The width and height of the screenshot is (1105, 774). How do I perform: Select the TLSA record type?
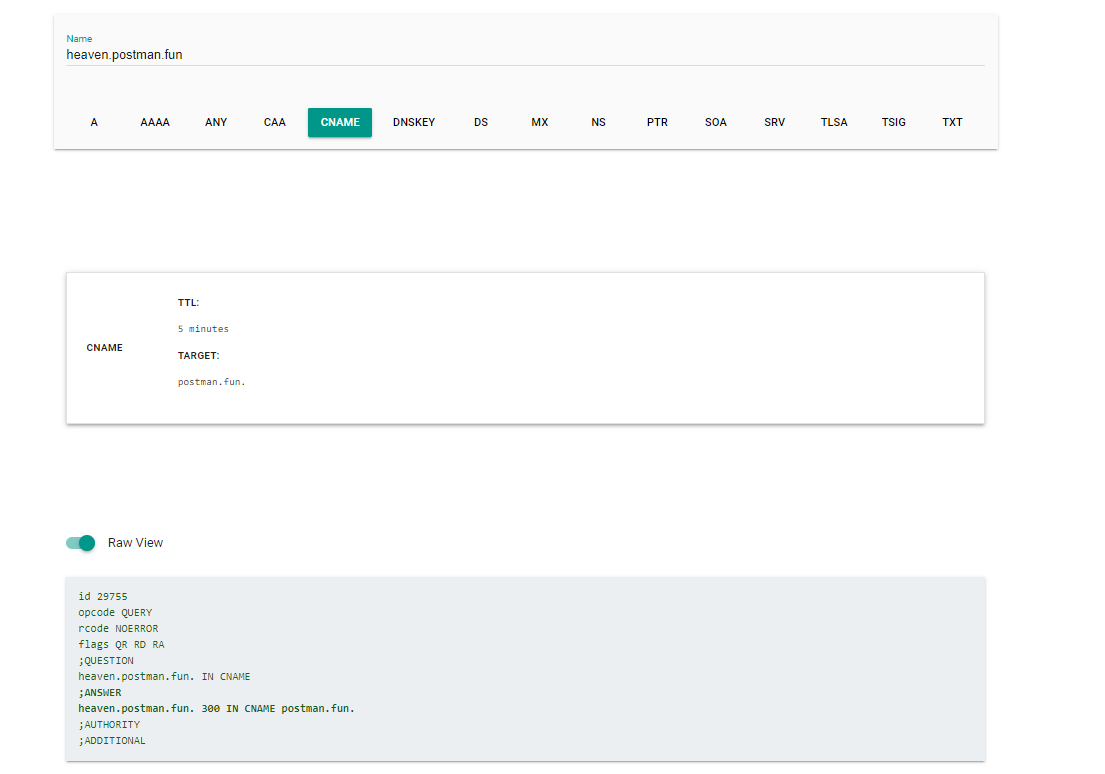click(834, 122)
